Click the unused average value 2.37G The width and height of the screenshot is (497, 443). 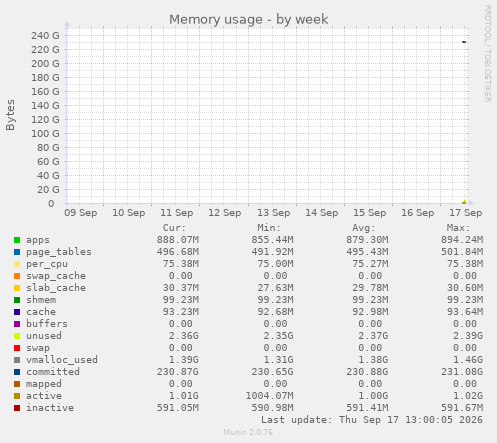[373, 336]
